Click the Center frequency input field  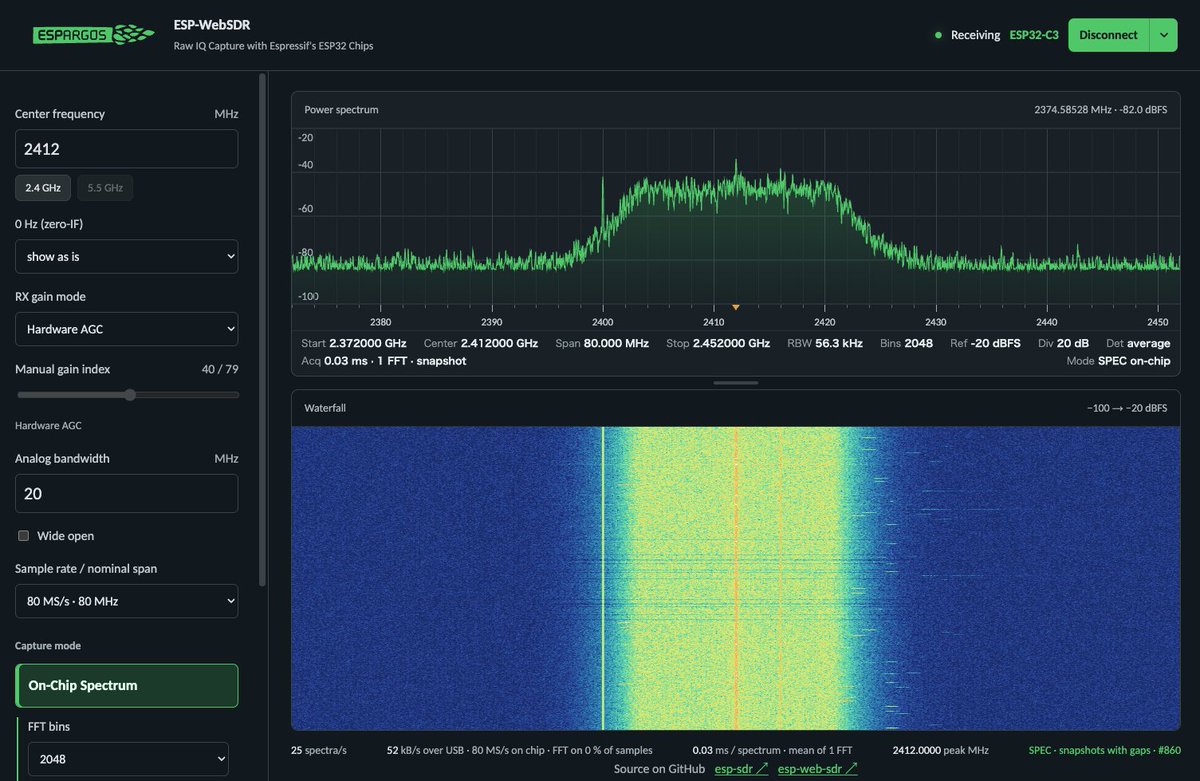pos(127,149)
